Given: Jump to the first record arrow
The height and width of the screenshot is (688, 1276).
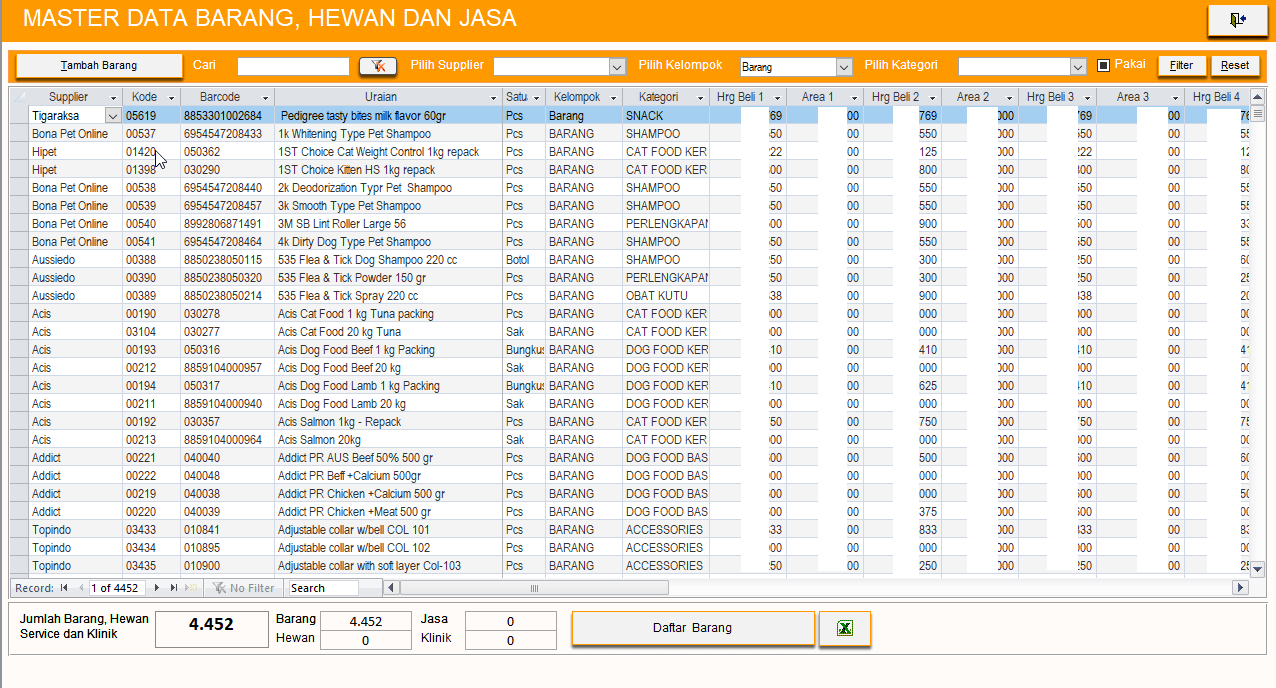Looking at the screenshot, I should [65, 588].
